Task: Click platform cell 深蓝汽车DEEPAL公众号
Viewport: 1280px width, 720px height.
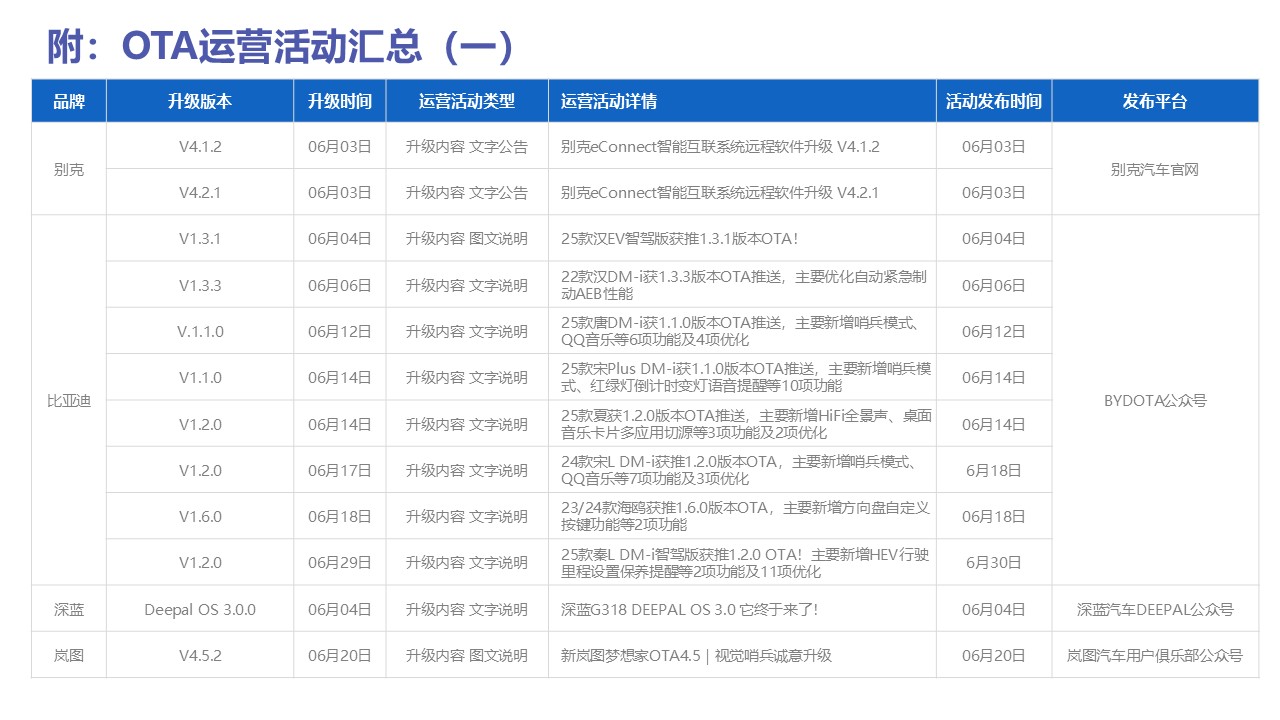Action: pos(1155,609)
